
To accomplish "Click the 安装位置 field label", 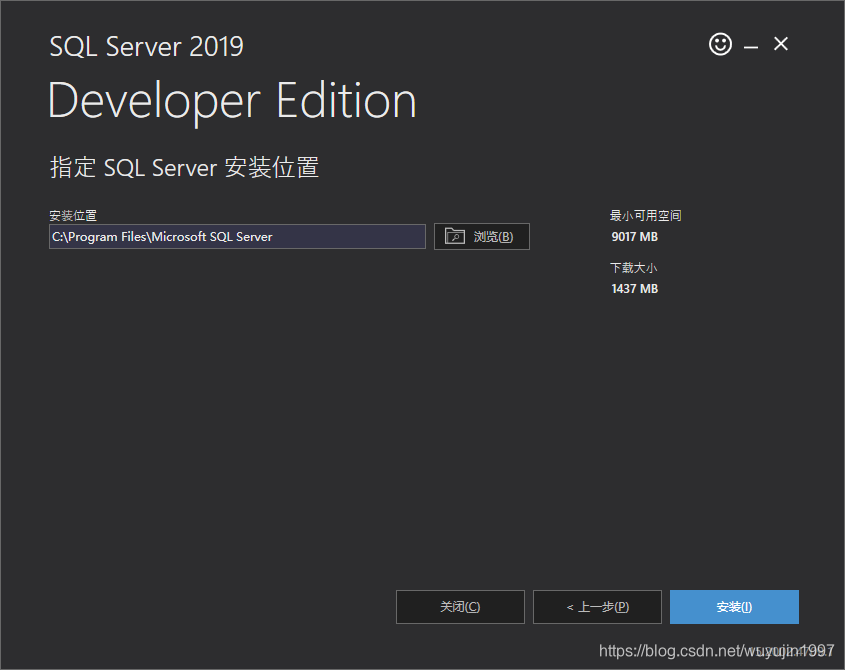I will [x=73, y=216].
